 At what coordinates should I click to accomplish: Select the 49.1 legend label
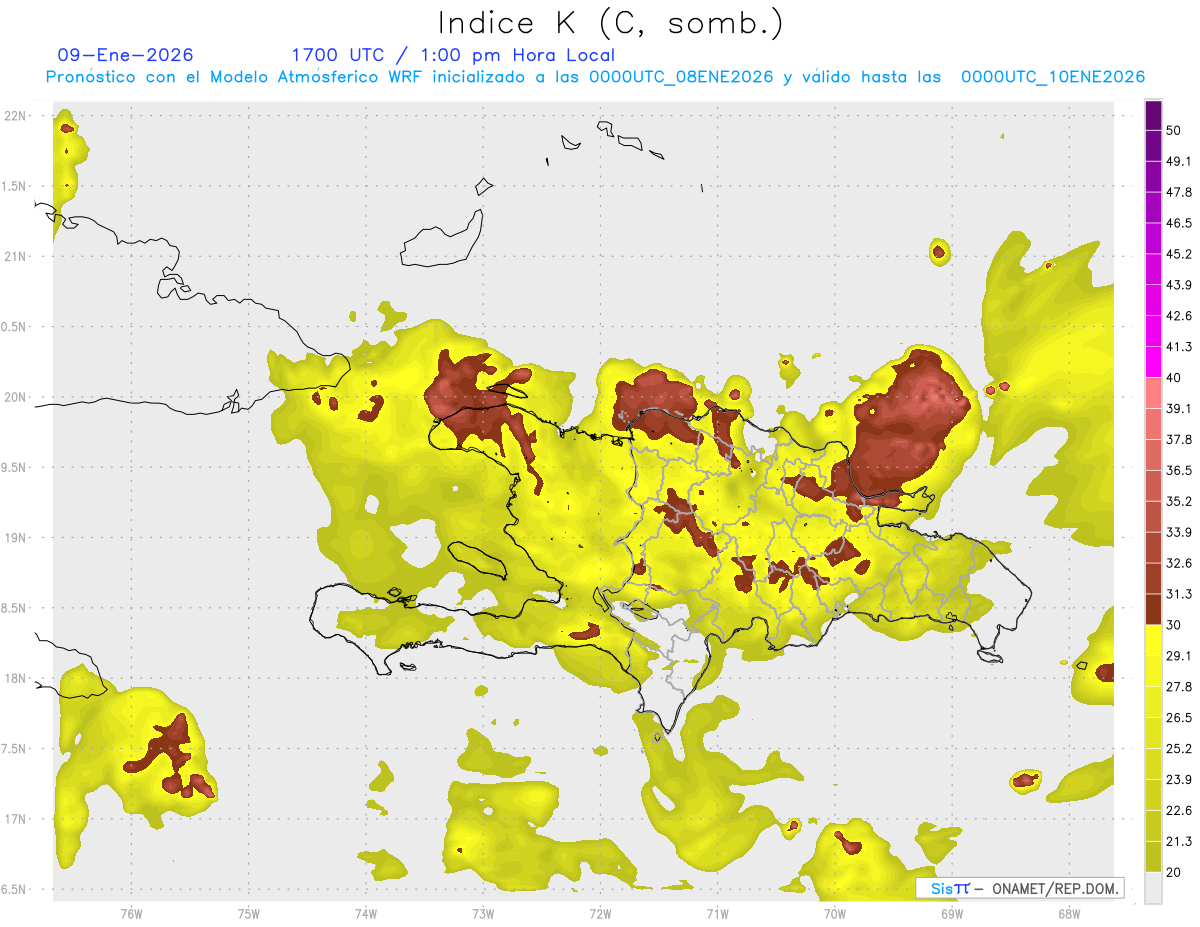(x=1178, y=161)
